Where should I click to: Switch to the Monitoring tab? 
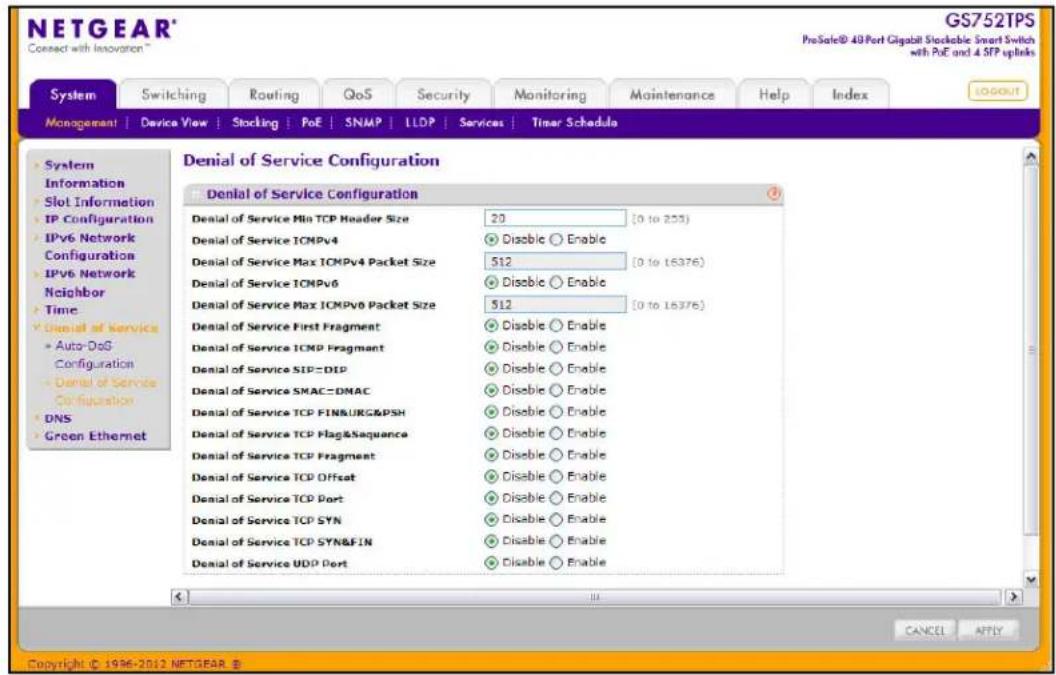click(550, 95)
